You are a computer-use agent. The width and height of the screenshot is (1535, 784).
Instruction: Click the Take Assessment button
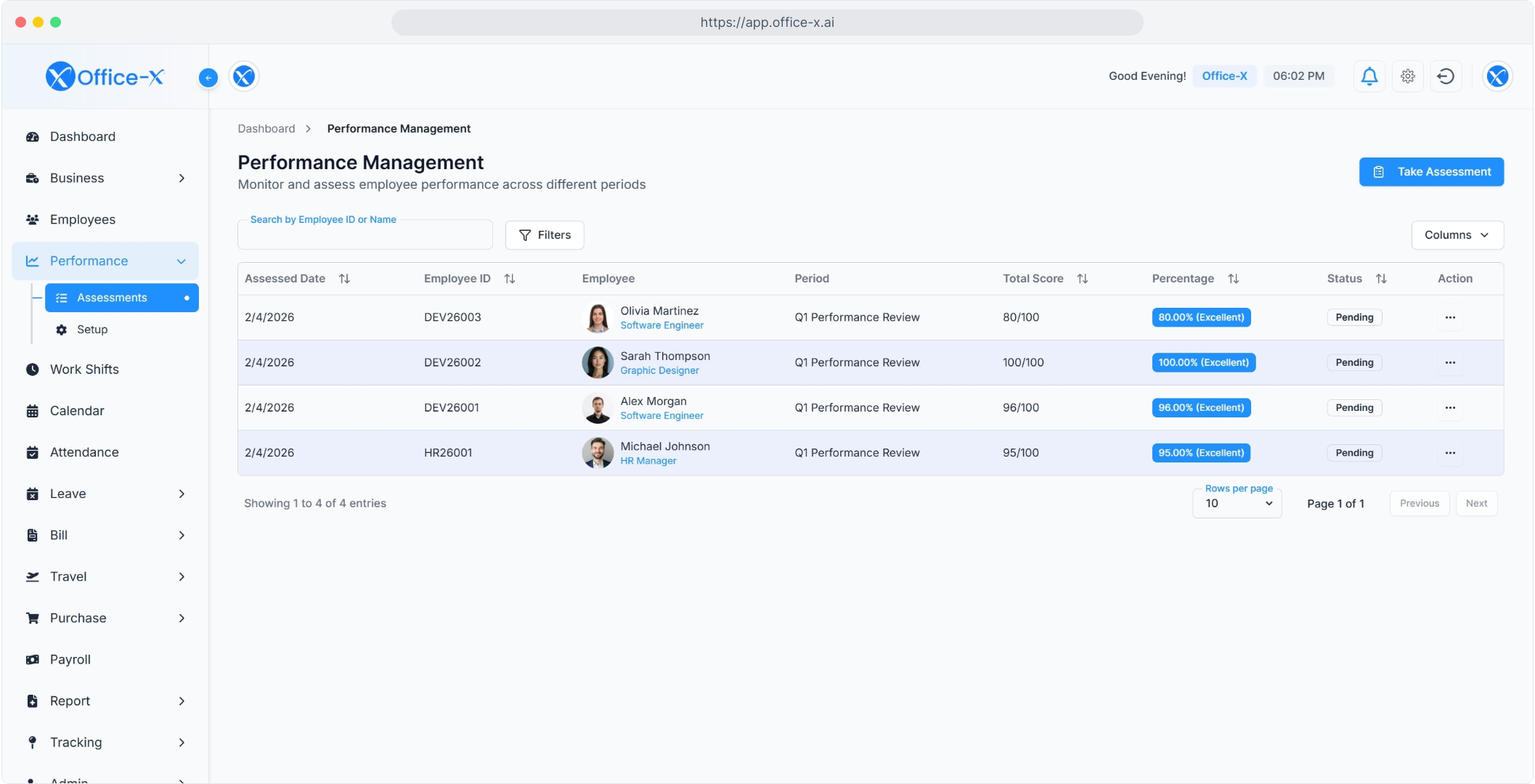(x=1431, y=171)
